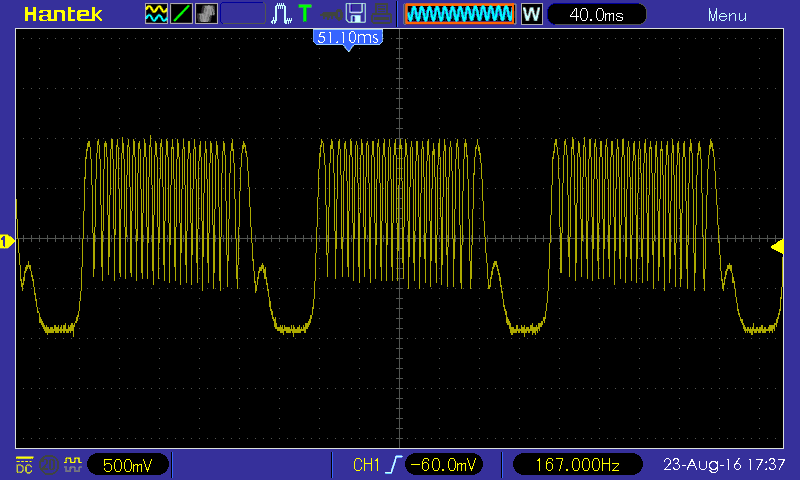Click the key lock icon
800x480 pixels.
[332, 15]
